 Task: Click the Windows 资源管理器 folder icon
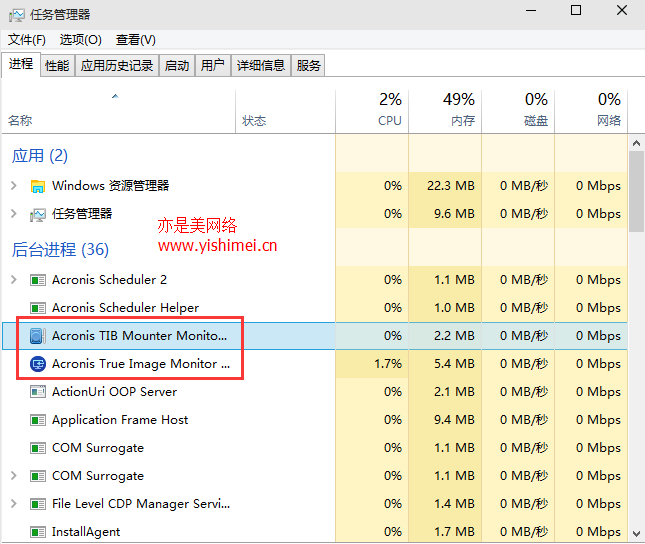(x=38, y=186)
